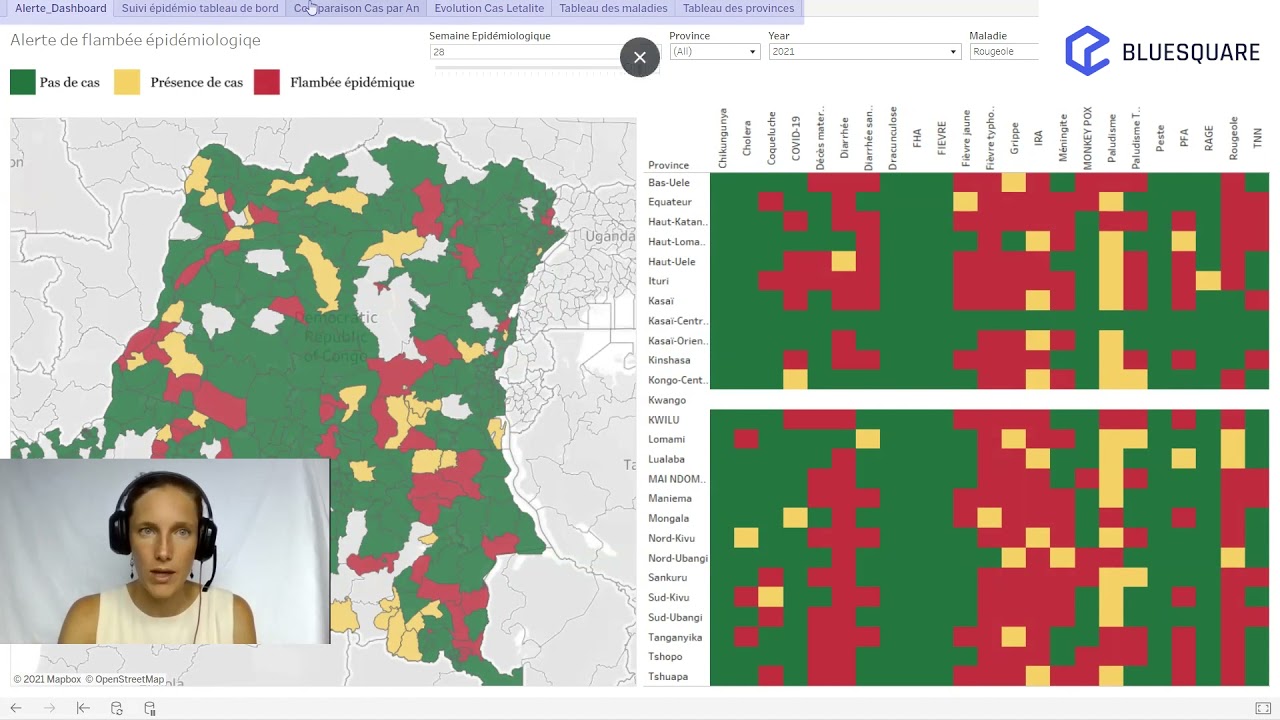
Task: Click the yellow Présence de cas legend swatch
Action: click(127, 82)
